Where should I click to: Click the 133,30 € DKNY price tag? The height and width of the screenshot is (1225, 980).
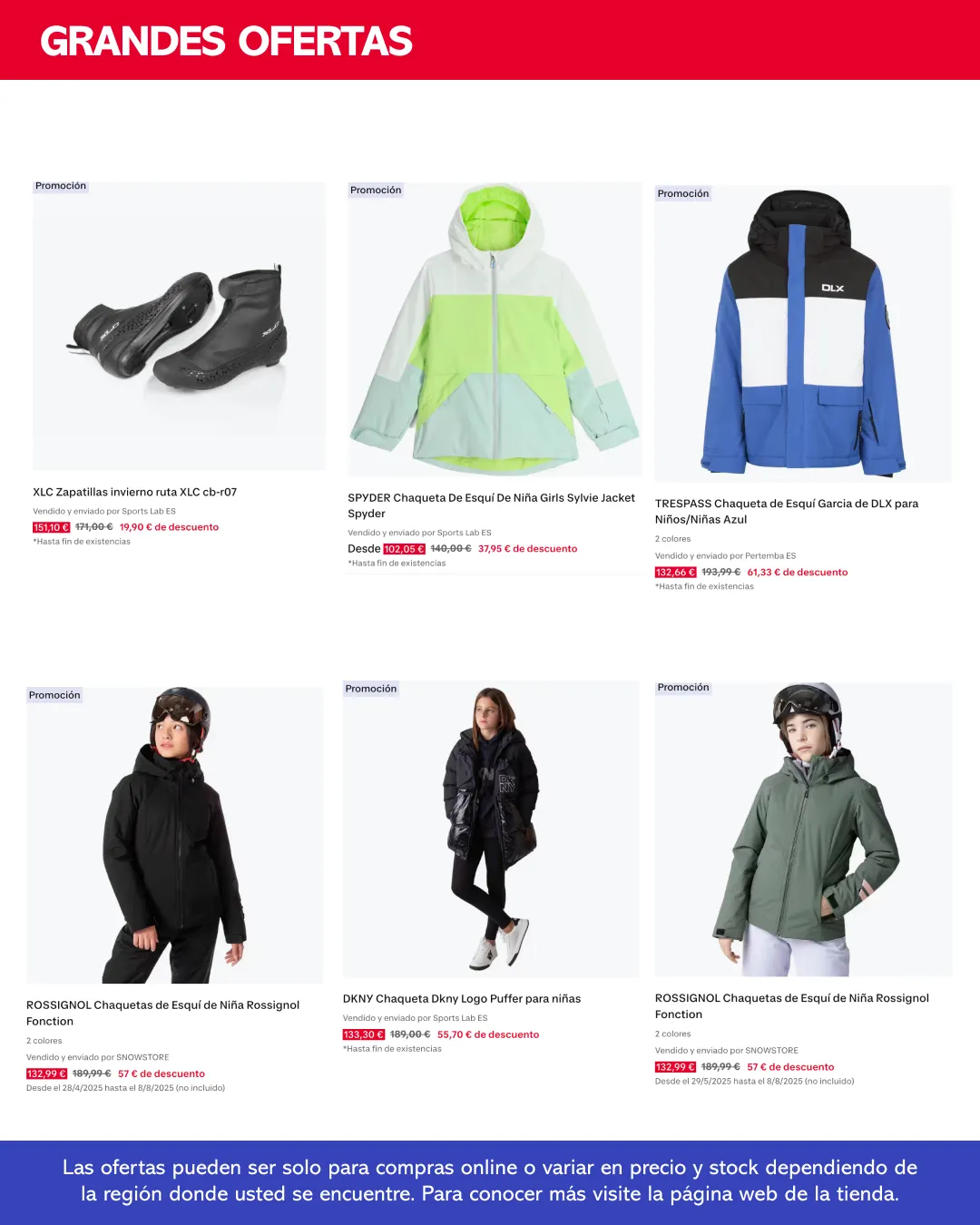tap(364, 1034)
